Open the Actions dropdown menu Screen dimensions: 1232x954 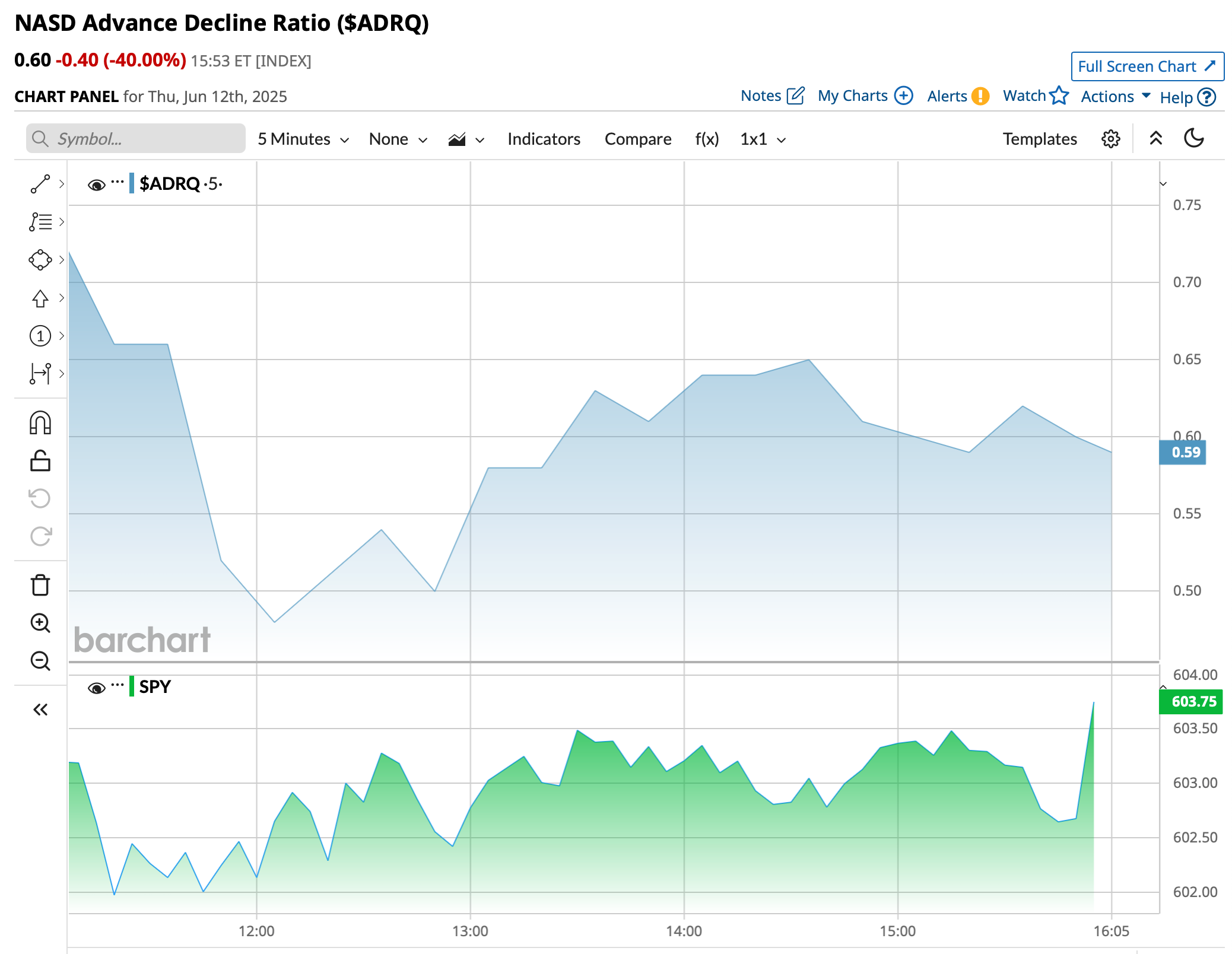click(1115, 96)
